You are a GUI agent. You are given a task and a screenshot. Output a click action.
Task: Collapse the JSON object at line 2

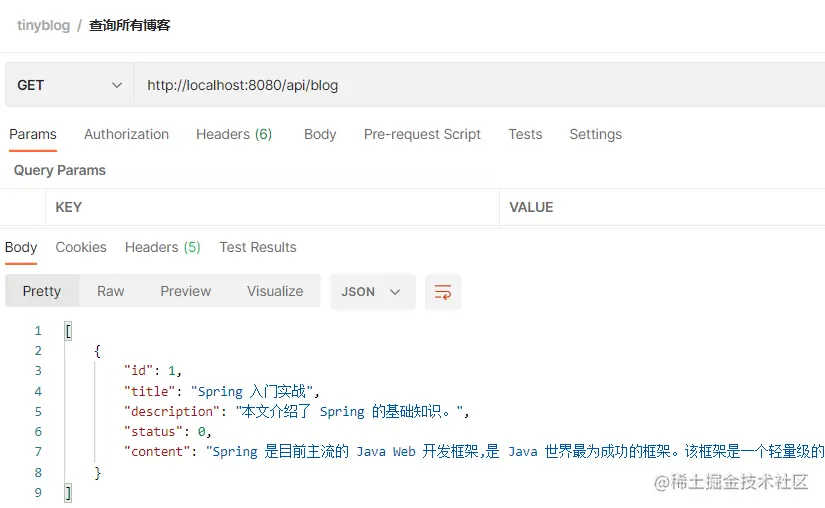click(97, 351)
